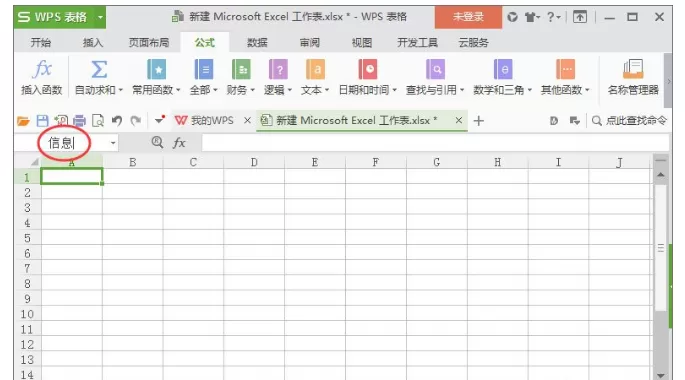Expand the 查找与引用 dropdown arrow
Image resolution: width=685 pixels, height=380 pixels.
coord(462,90)
